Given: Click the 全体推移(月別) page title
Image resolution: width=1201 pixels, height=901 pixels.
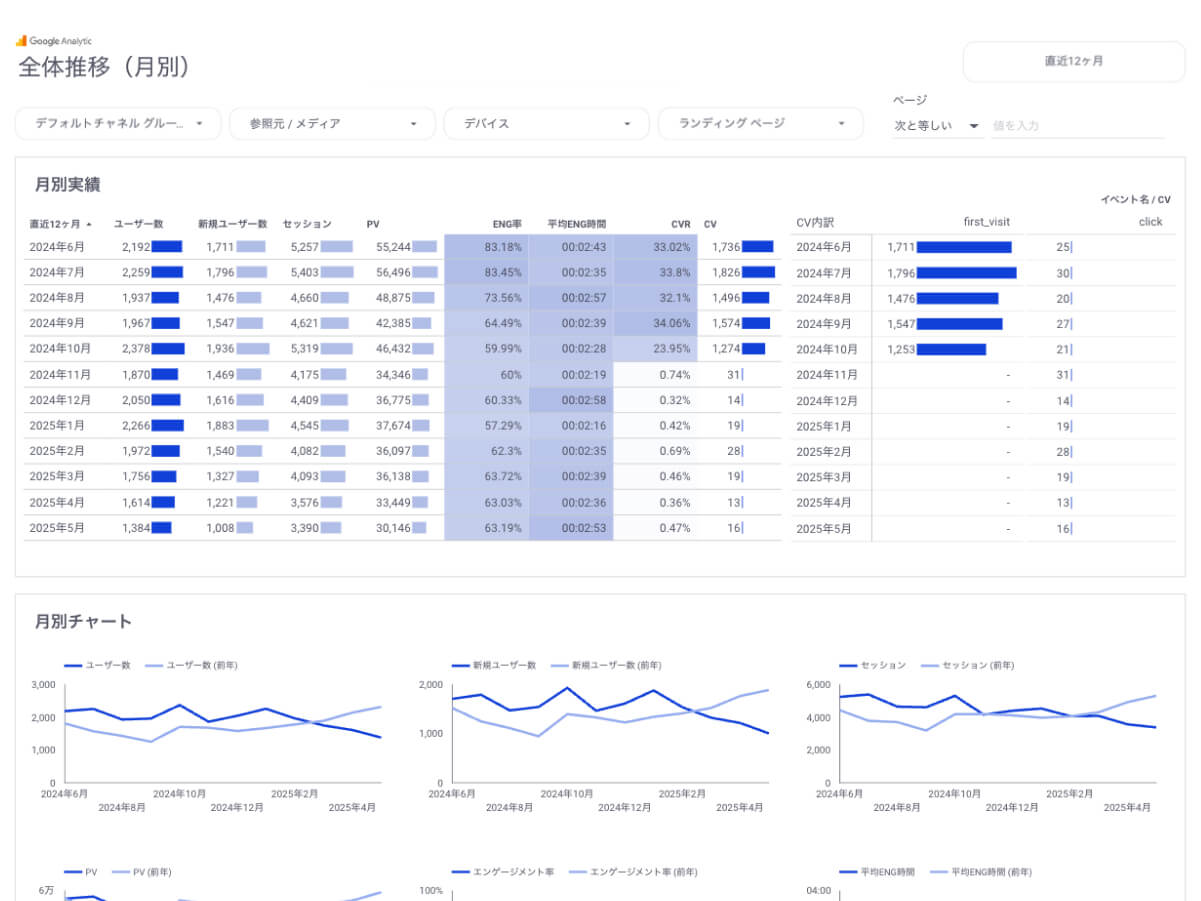Looking at the screenshot, I should 104,67.
